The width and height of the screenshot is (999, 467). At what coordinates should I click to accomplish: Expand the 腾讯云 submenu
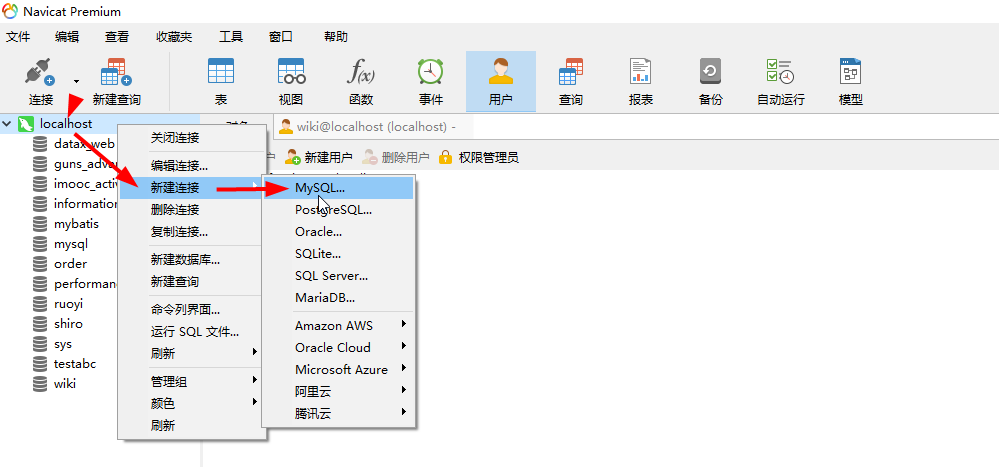(x=338, y=413)
